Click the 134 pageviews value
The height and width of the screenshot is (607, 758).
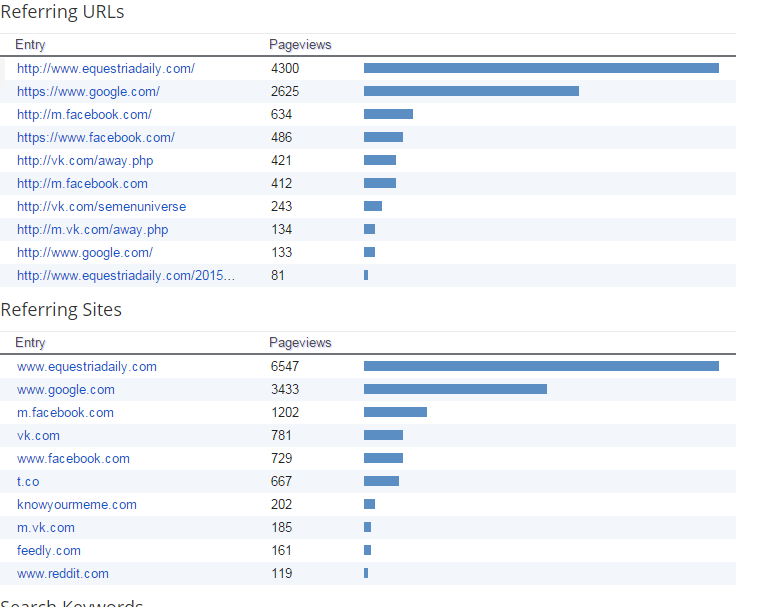281,230
